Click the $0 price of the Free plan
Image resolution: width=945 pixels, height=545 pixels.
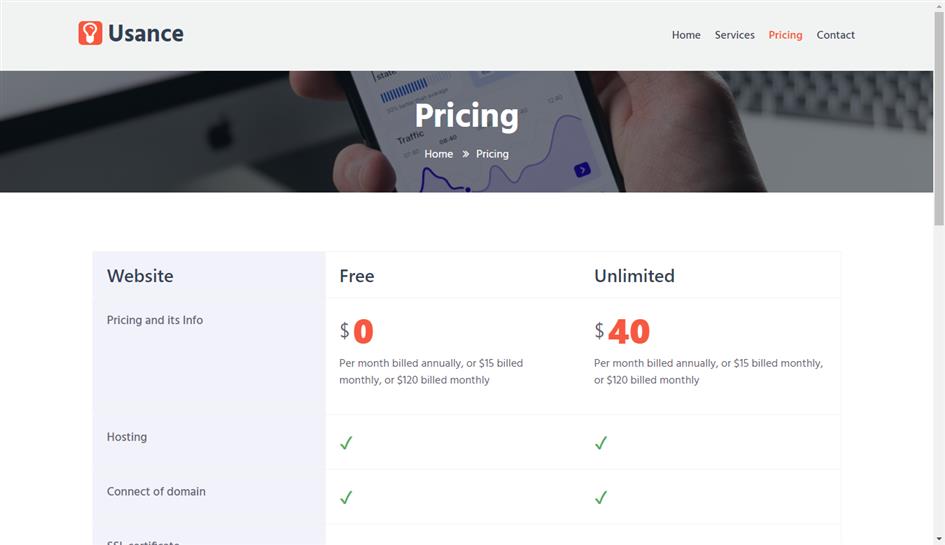click(x=357, y=331)
